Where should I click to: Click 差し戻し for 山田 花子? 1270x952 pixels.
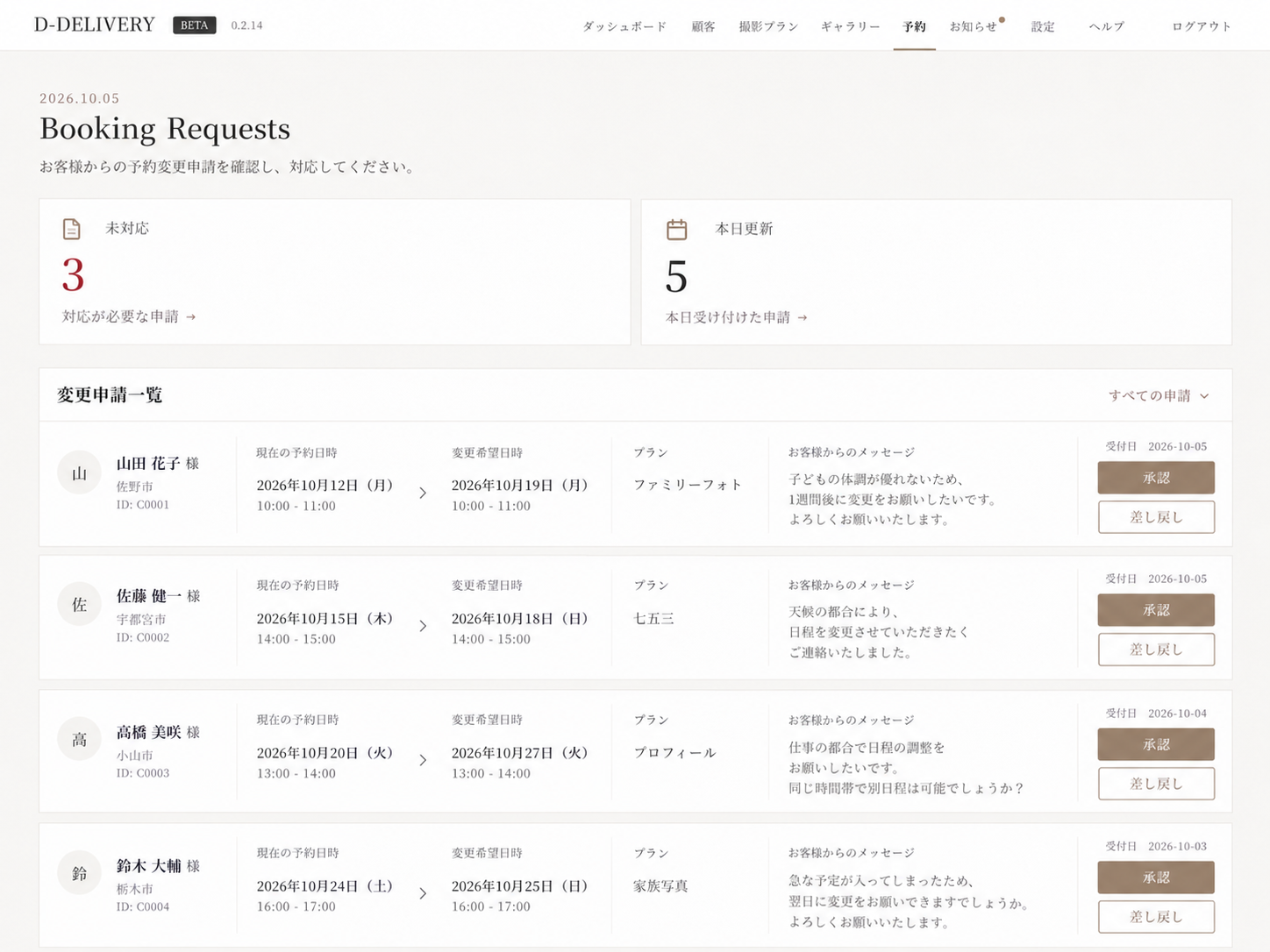1156,517
